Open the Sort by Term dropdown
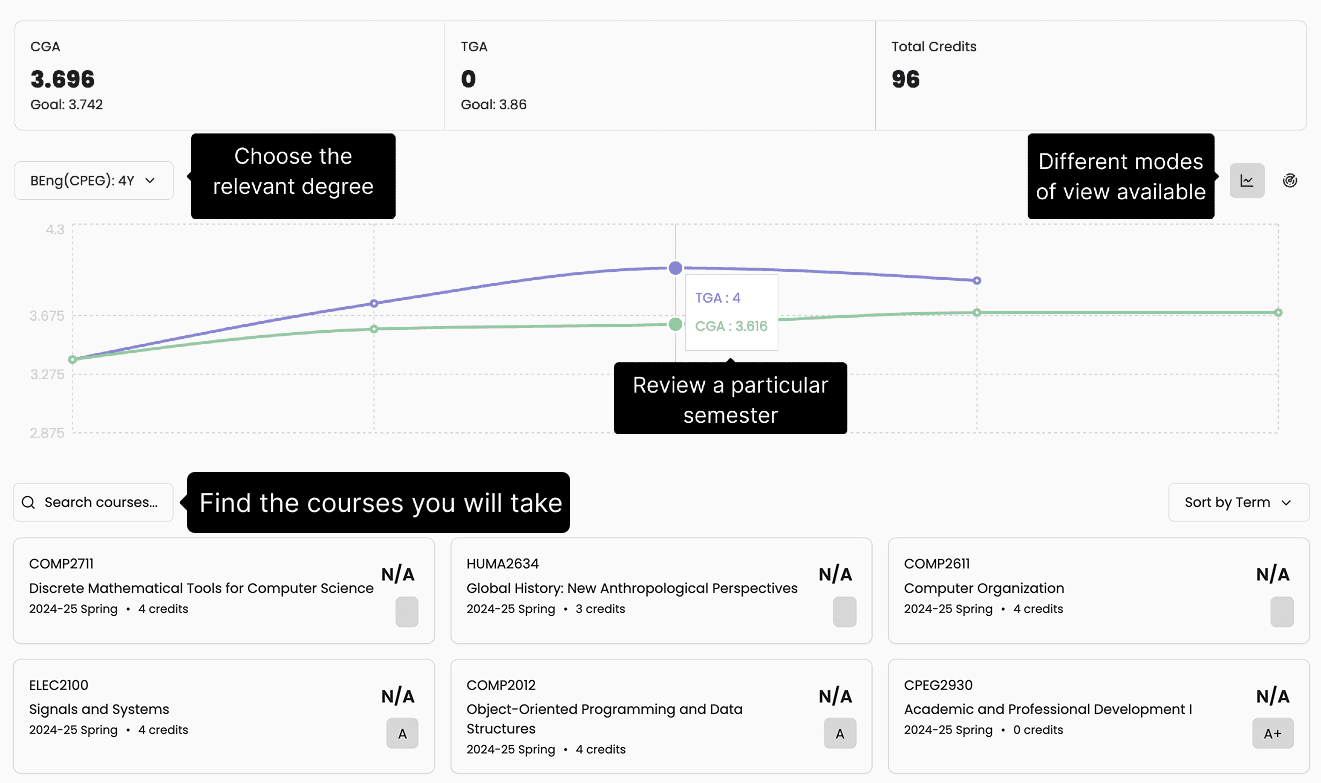Image resolution: width=1321 pixels, height=783 pixels. 1238,502
